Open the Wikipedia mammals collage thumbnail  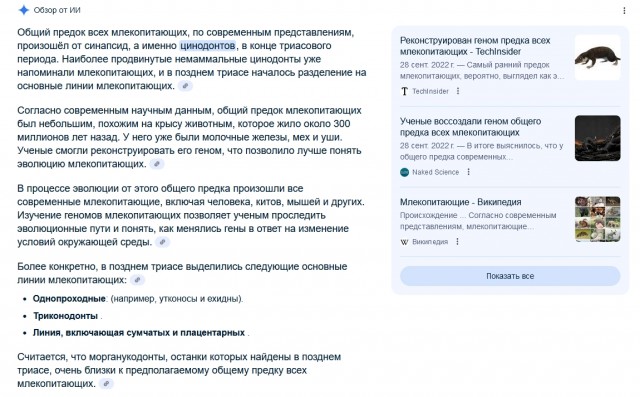598,219
